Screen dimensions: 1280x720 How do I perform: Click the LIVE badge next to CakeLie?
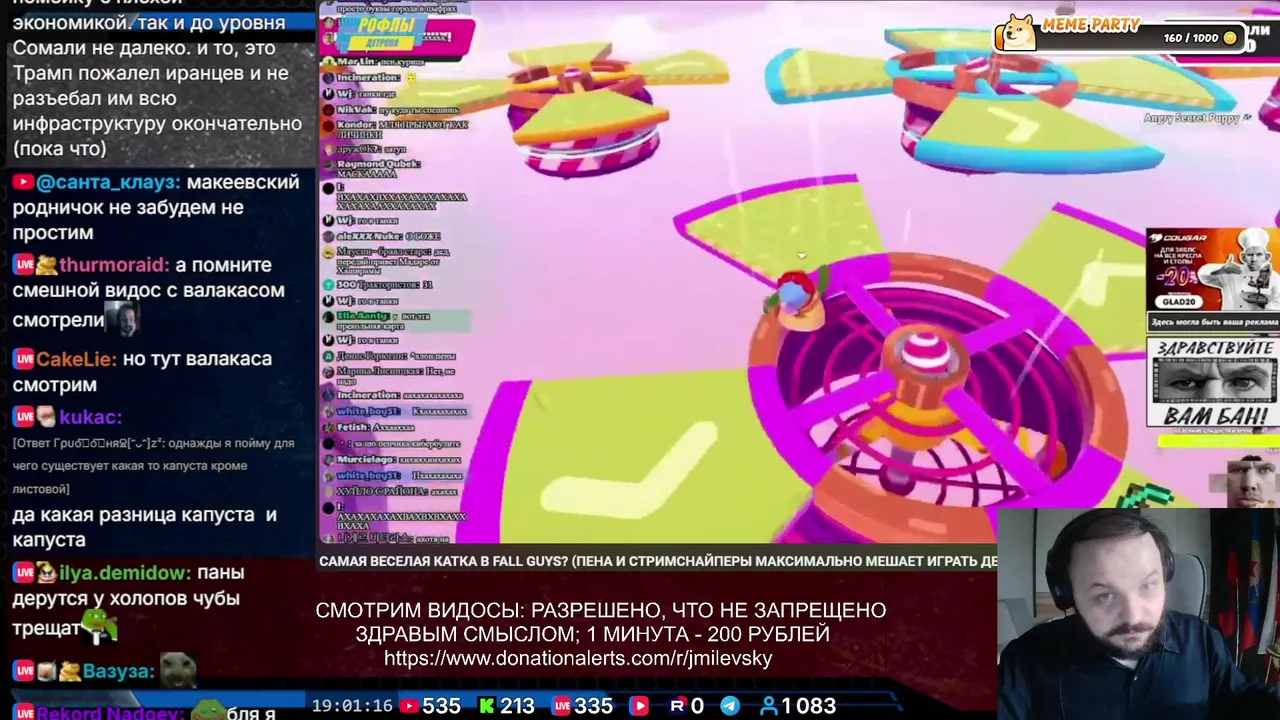pyautogui.click(x=23, y=359)
